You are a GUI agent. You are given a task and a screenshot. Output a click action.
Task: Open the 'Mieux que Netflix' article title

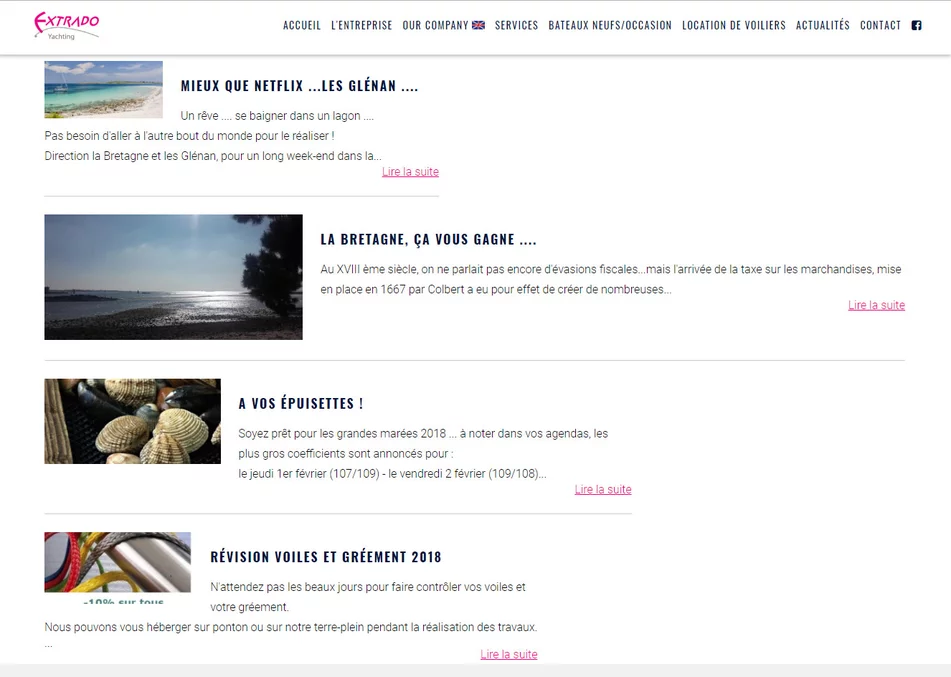coord(299,86)
